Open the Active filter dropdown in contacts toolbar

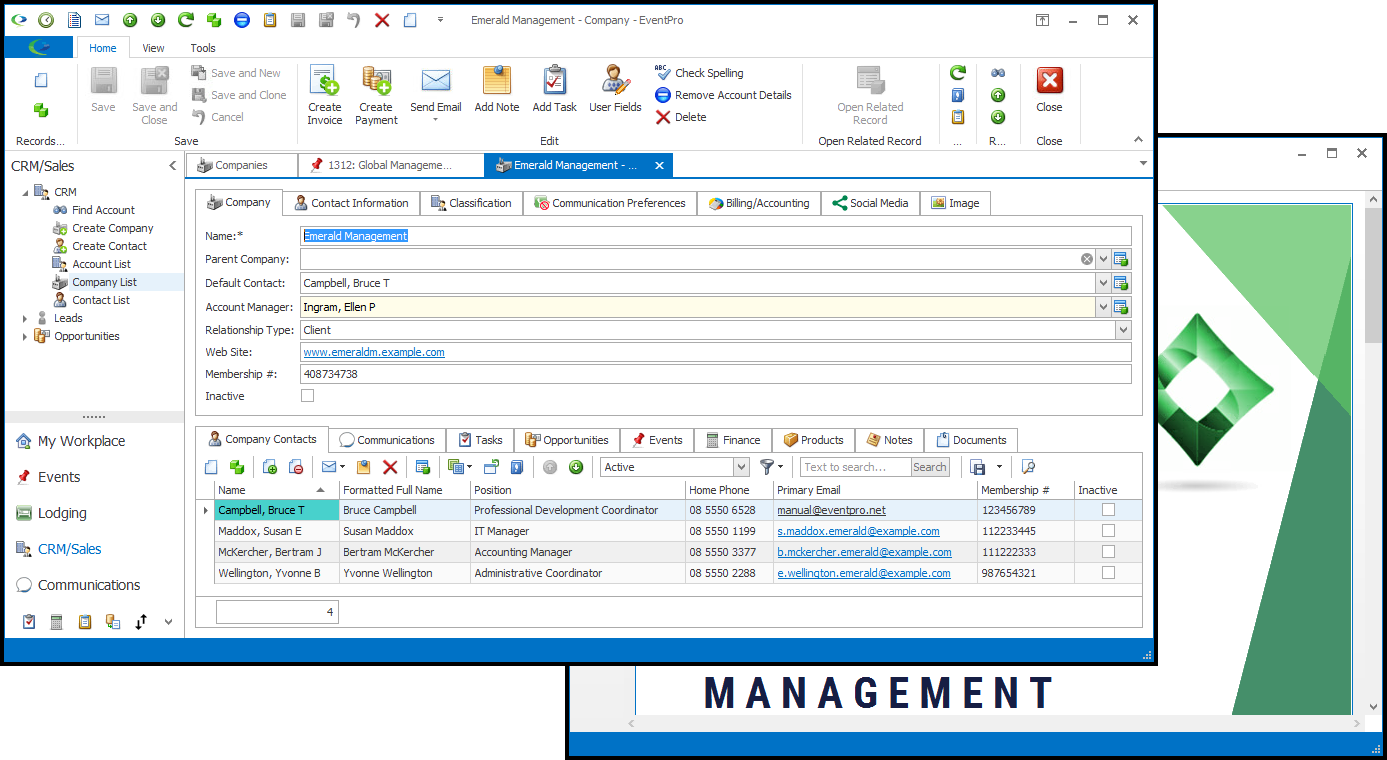[741, 467]
